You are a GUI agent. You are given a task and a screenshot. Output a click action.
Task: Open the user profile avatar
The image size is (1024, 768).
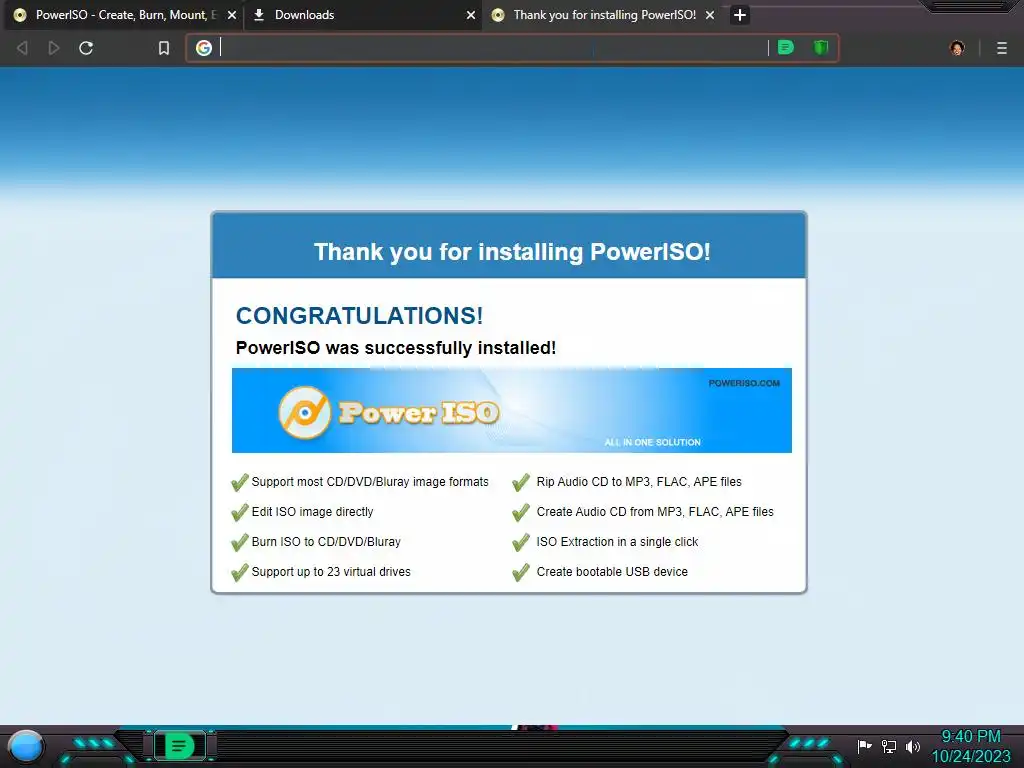click(957, 48)
